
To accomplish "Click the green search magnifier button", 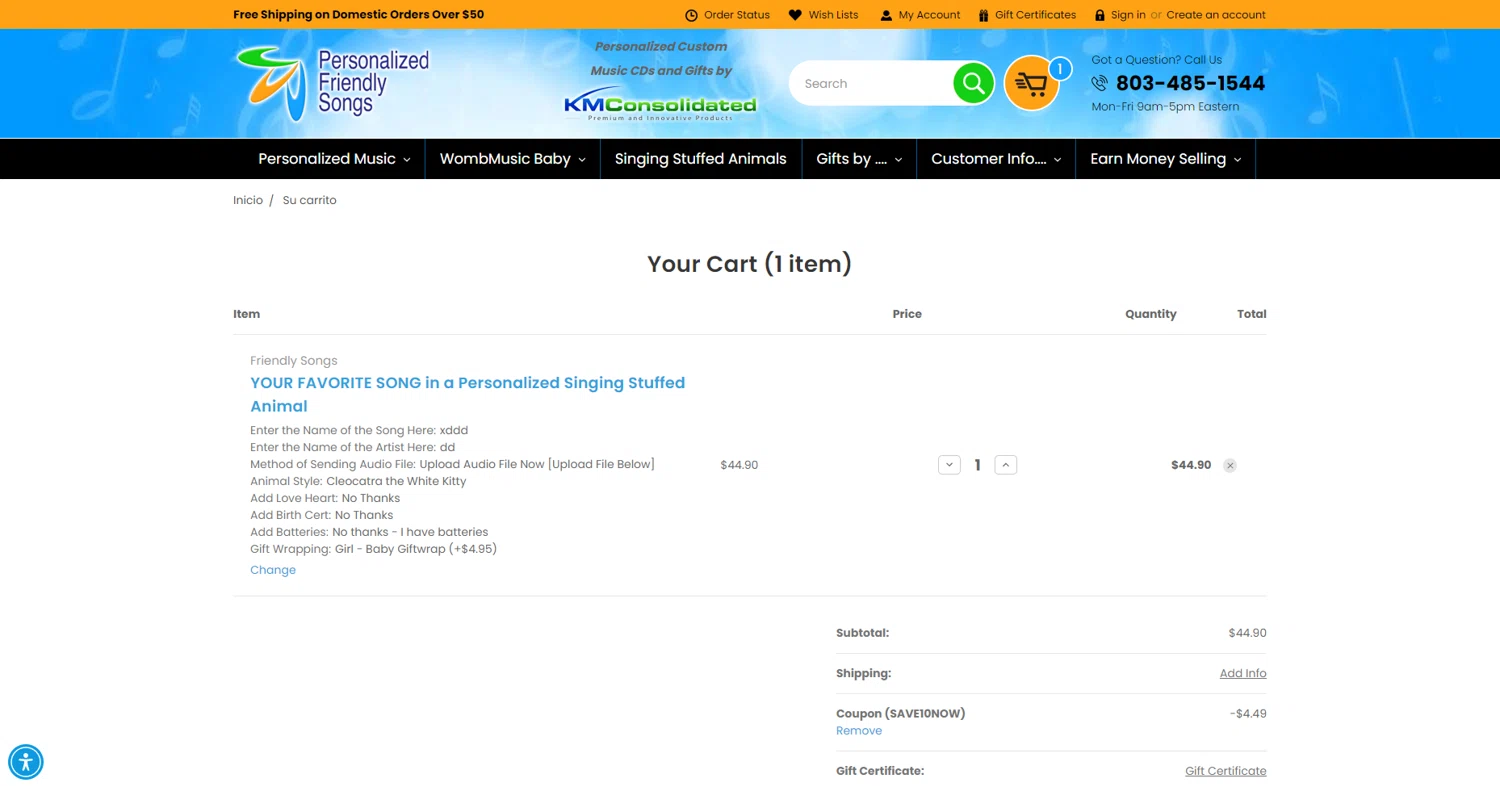I will [x=973, y=83].
